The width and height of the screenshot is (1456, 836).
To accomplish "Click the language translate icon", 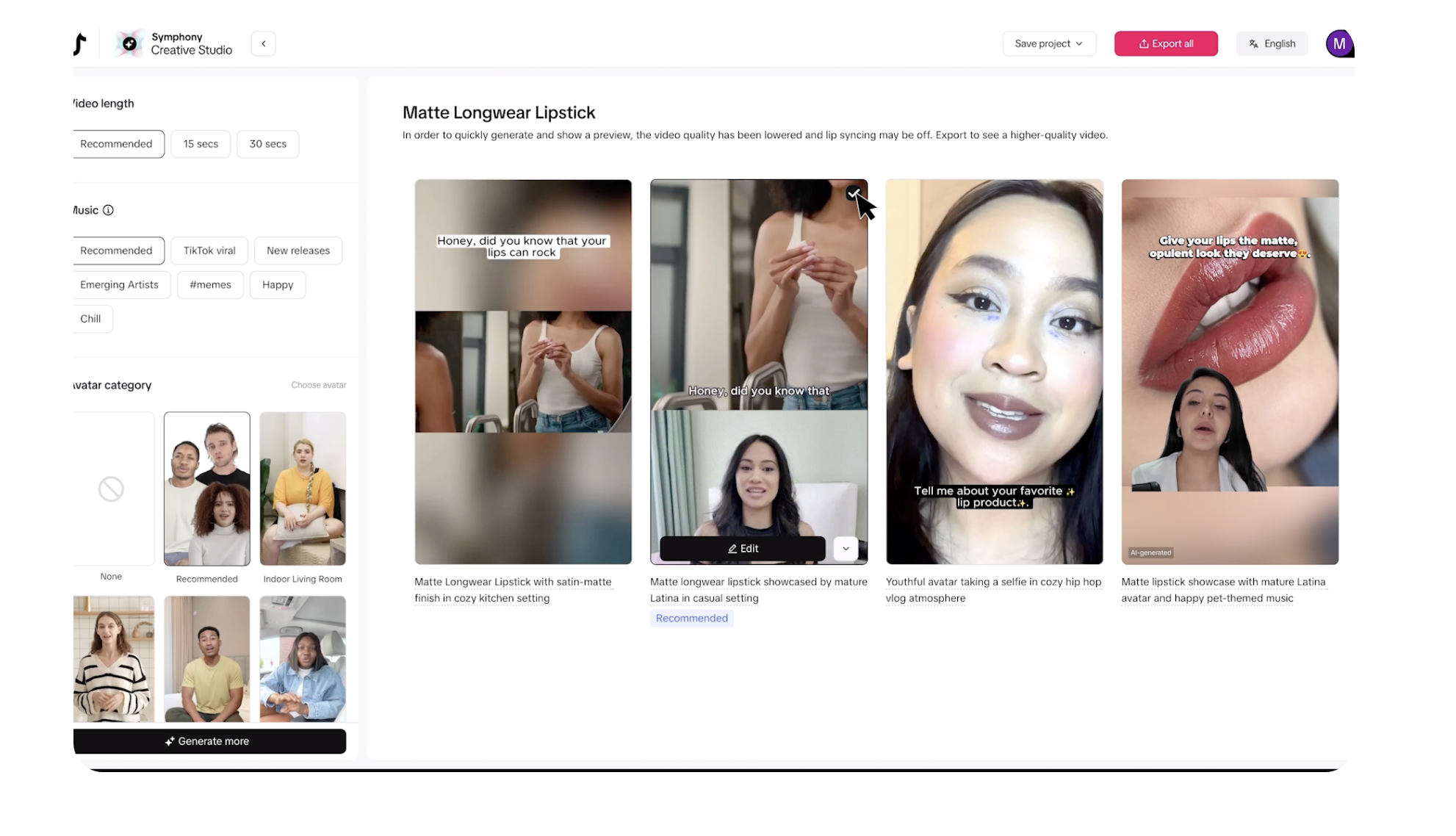I will (x=1253, y=44).
